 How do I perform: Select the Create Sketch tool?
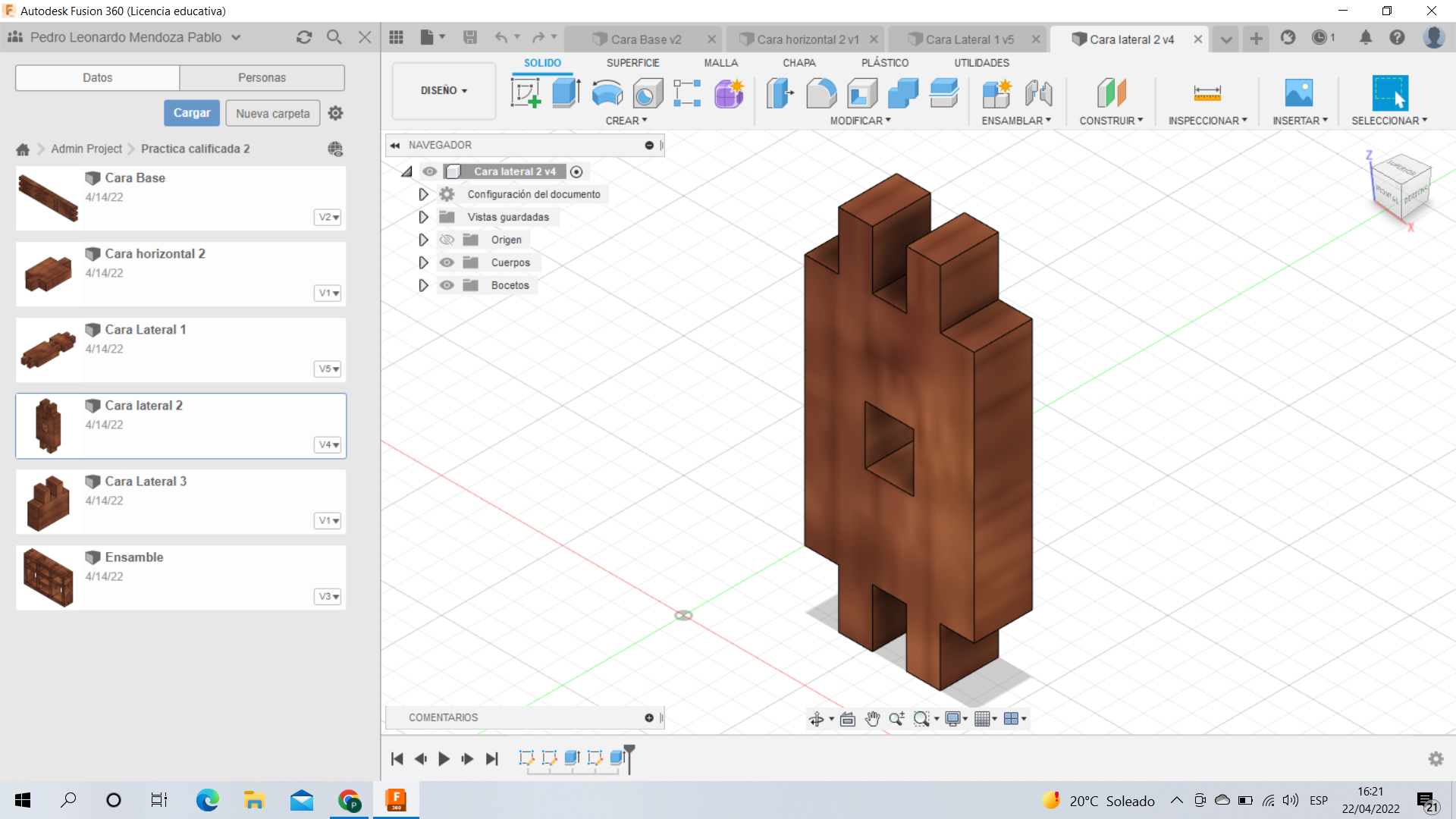tap(526, 93)
